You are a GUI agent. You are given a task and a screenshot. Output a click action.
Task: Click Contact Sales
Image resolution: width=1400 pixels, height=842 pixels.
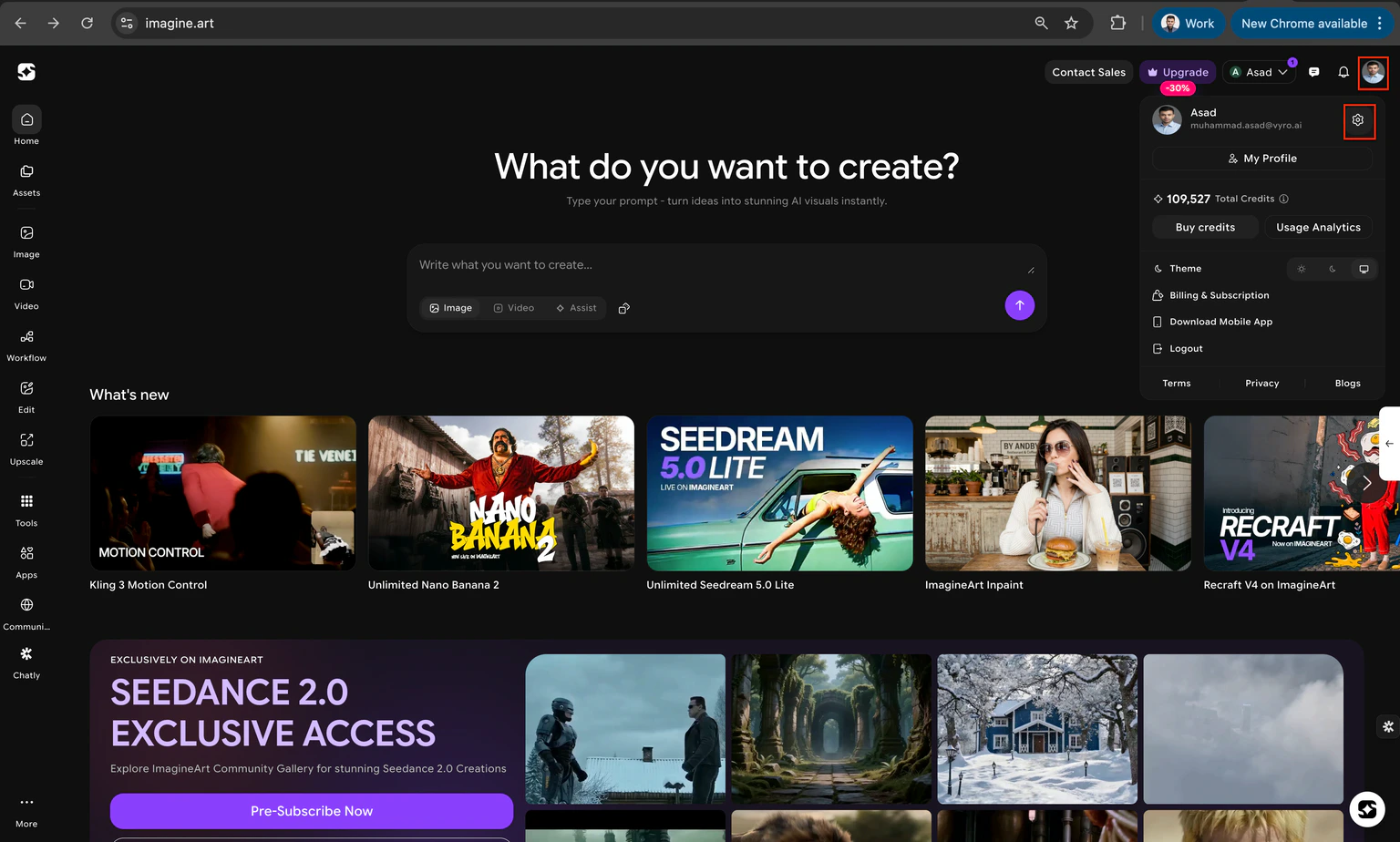pos(1088,72)
